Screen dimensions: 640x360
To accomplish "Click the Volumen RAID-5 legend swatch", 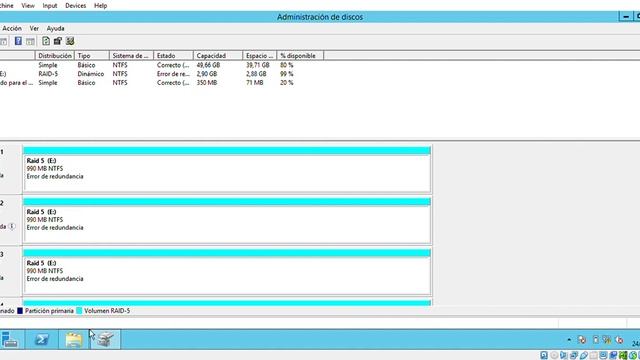I will (x=79, y=311).
